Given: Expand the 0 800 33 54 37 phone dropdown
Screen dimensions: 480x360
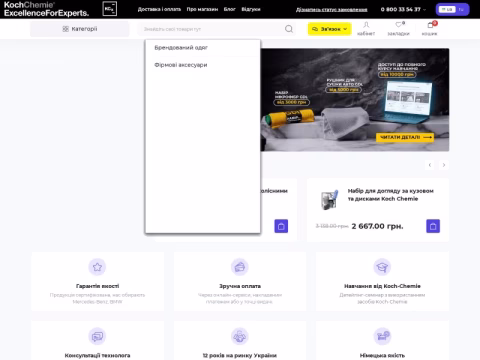Looking at the screenshot, I should click(403, 9).
